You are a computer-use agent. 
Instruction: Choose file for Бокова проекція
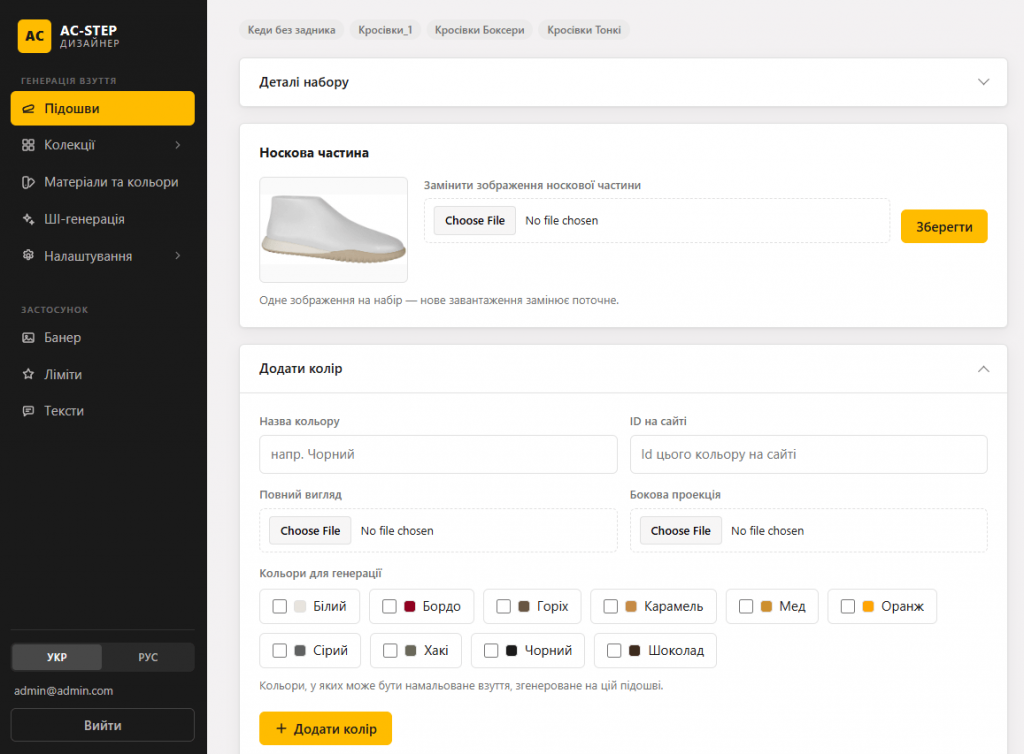680,531
